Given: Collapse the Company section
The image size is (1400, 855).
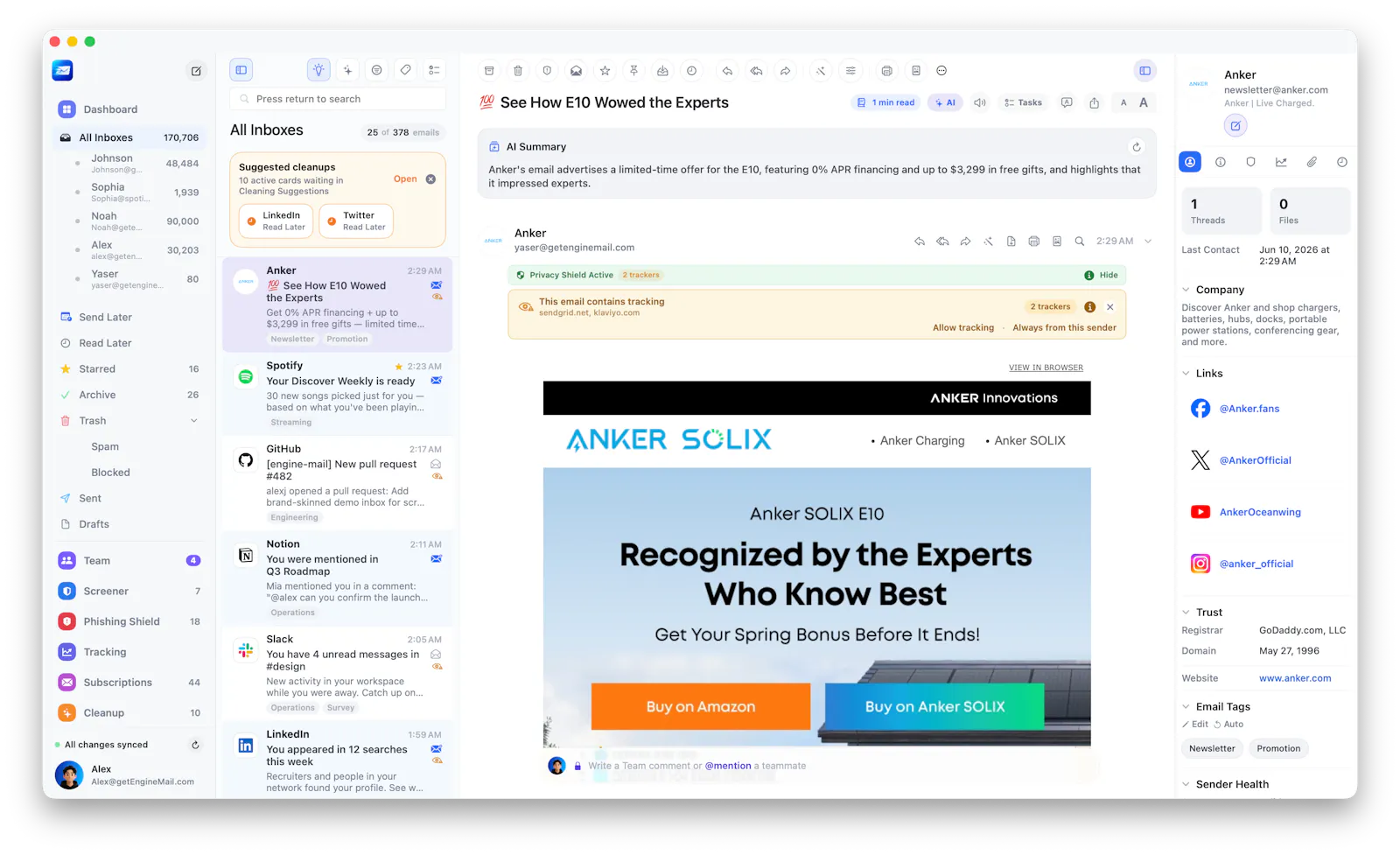Looking at the screenshot, I should [x=1186, y=290].
